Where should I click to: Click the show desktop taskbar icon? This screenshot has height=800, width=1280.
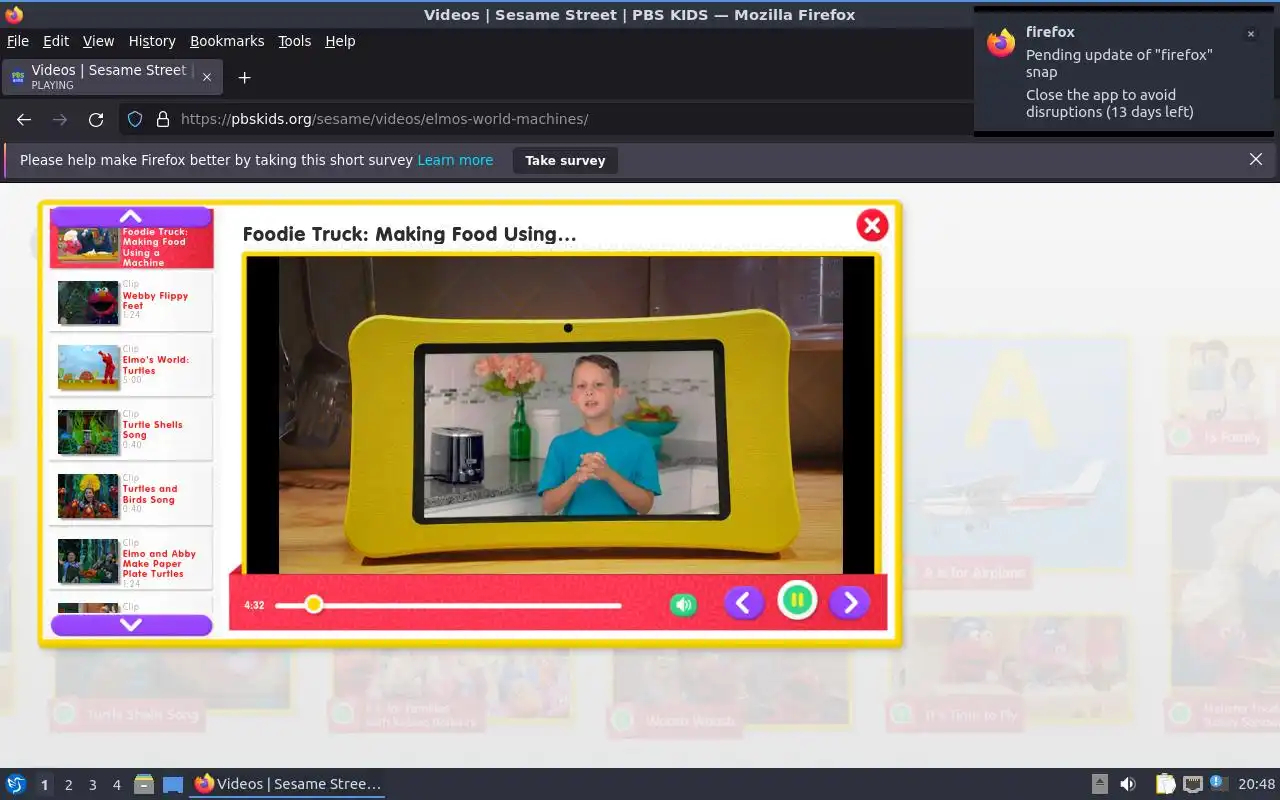click(x=173, y=784)
